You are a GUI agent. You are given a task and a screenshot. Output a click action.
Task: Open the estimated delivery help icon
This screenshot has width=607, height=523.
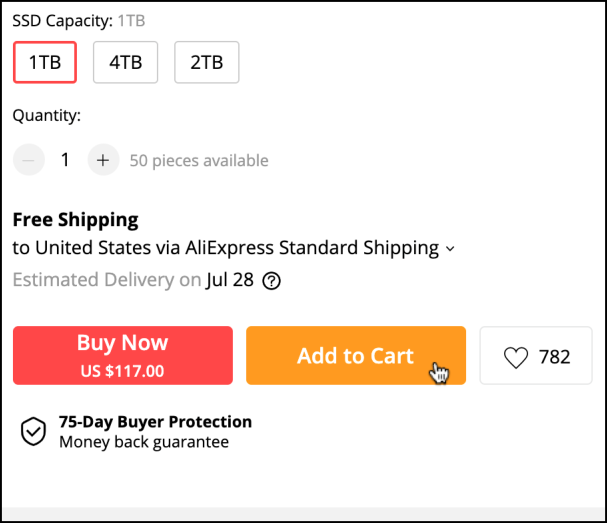pyautogui.click(x=271, y=281)
